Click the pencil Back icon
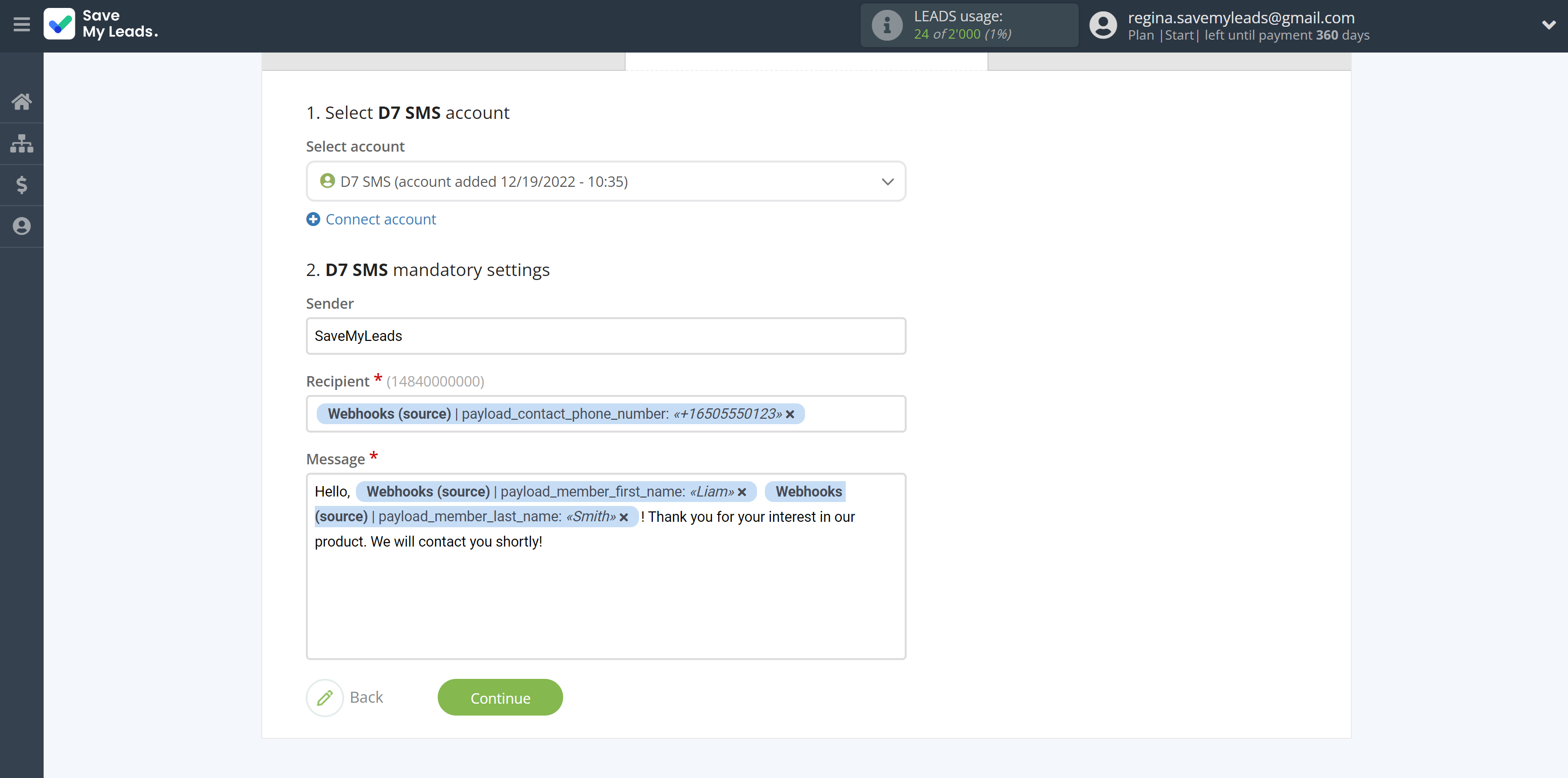The image size is (1568, 778). [325, 697]
